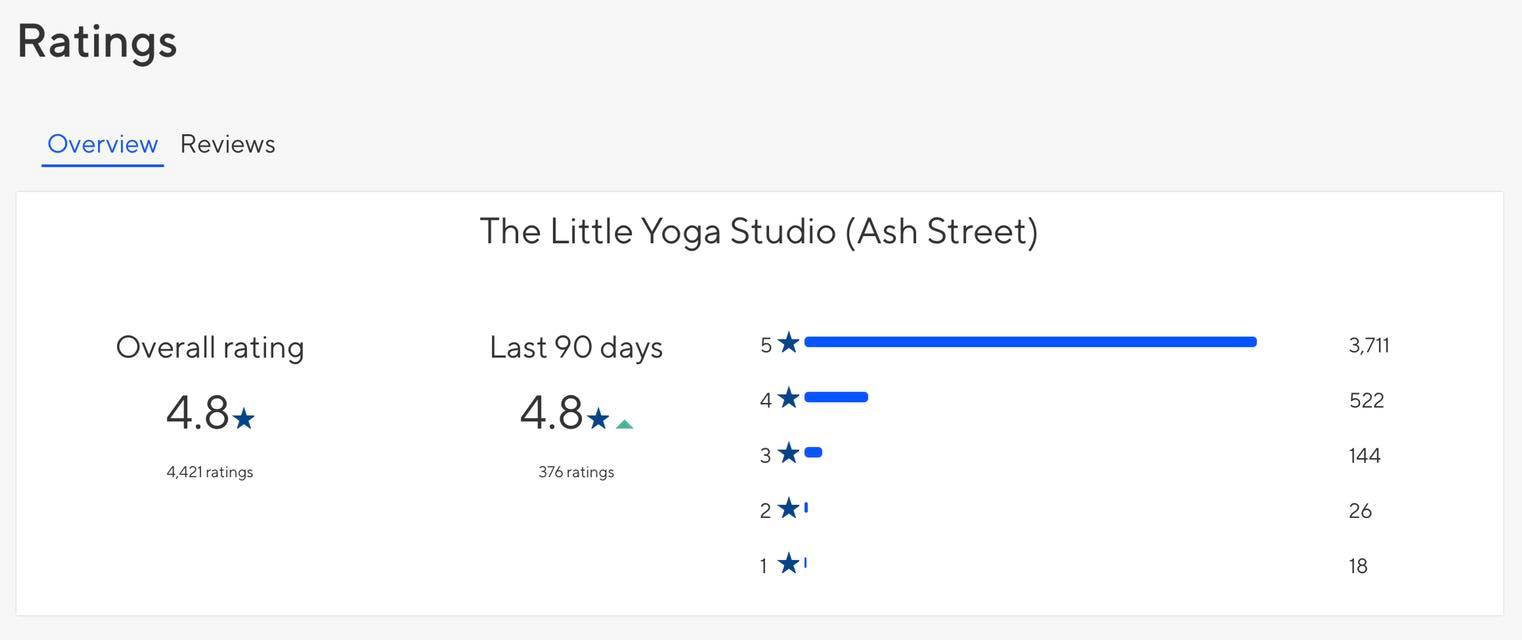Click the Overall rating star icon
This screenshot has width=1522, height=640.
pyautogui.click(x=244, y=419)
